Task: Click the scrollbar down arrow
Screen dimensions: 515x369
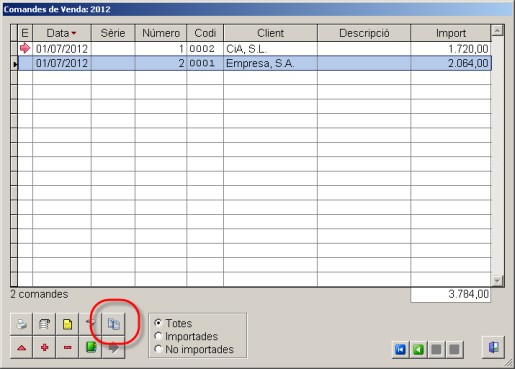Action: click(497, 281)
